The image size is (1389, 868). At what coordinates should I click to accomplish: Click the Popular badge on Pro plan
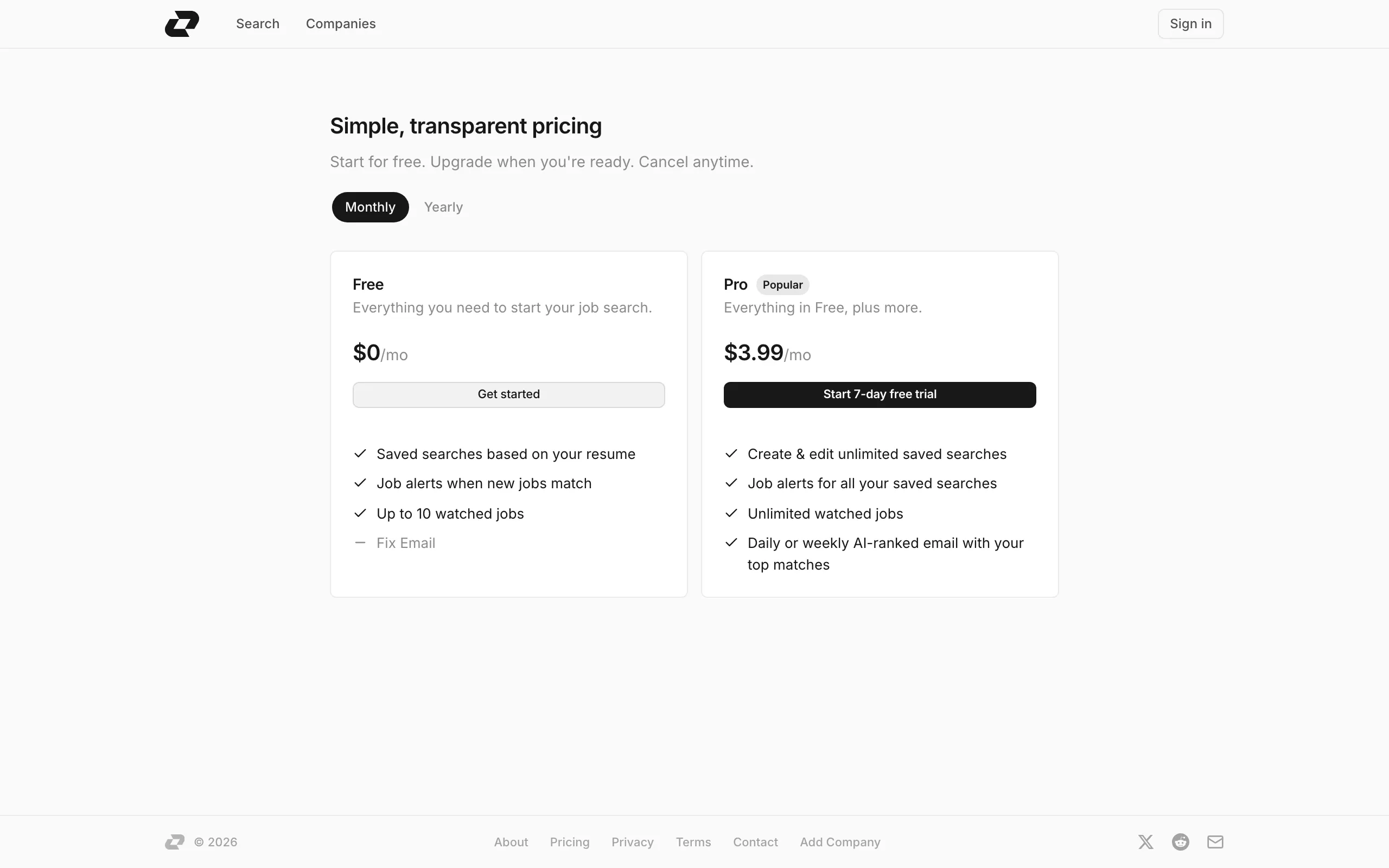tap(782, 285)
